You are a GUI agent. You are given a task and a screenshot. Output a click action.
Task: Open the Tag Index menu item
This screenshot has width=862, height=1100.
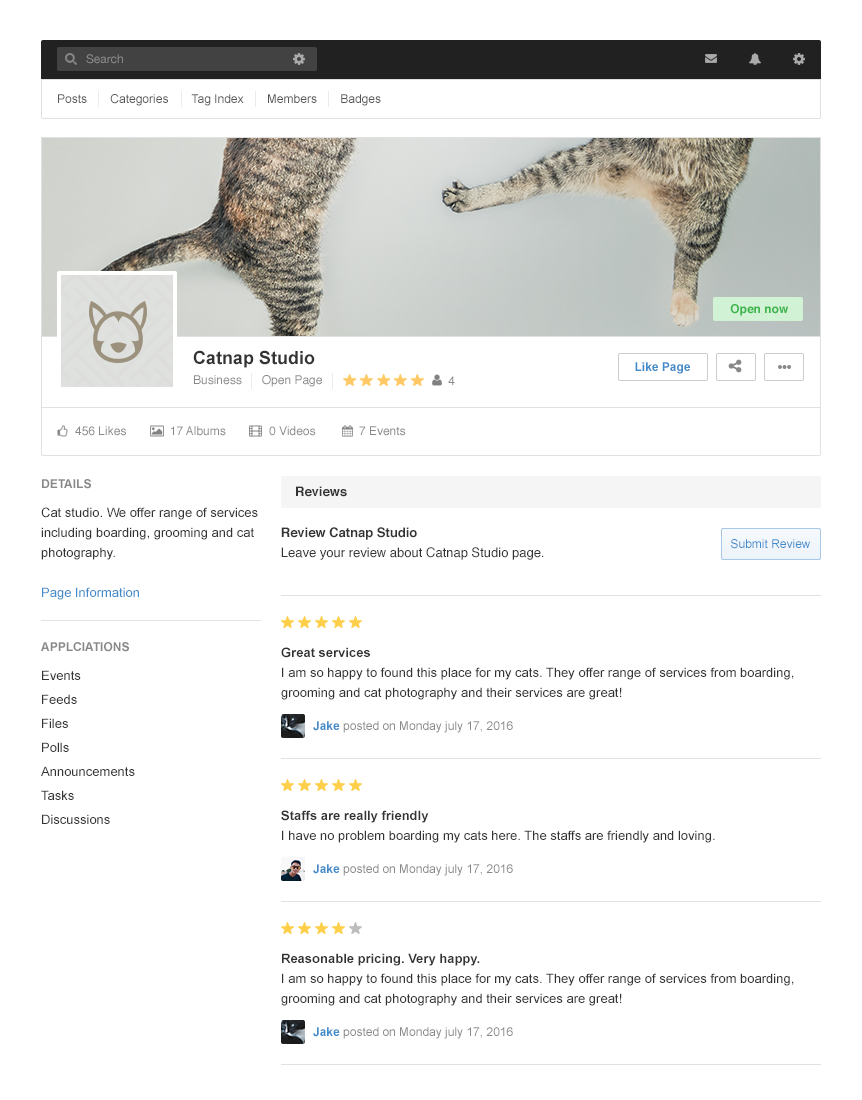click(x=217, y=99)
